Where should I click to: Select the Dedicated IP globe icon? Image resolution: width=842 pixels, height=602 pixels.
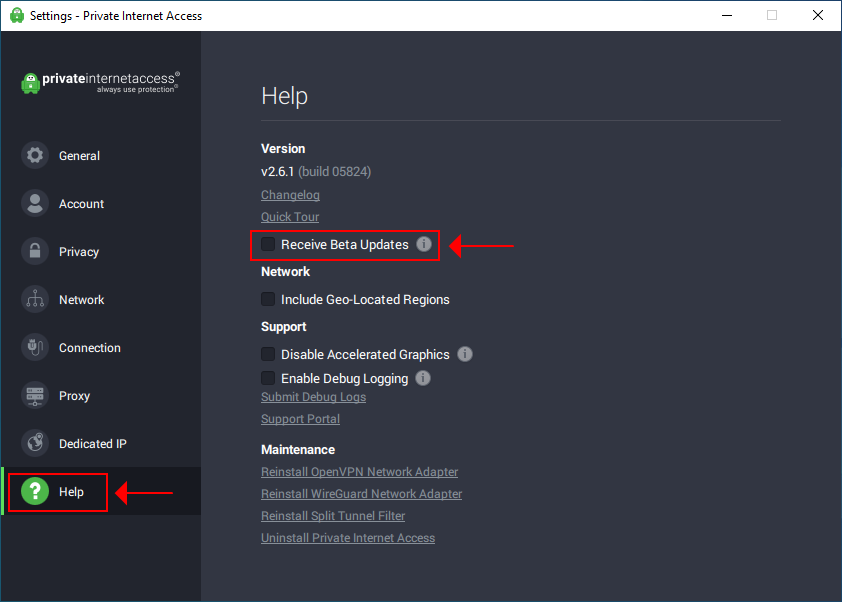(35, 444)
